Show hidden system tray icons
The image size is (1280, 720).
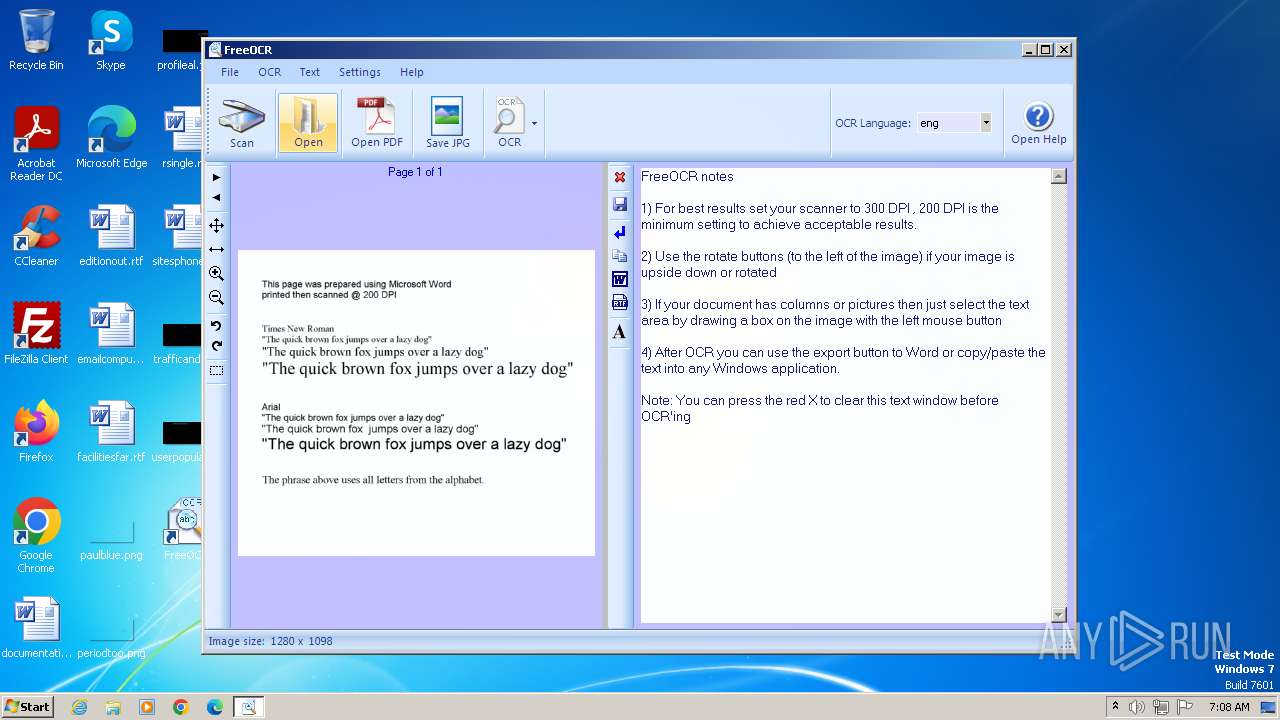tap(1115, 707)
